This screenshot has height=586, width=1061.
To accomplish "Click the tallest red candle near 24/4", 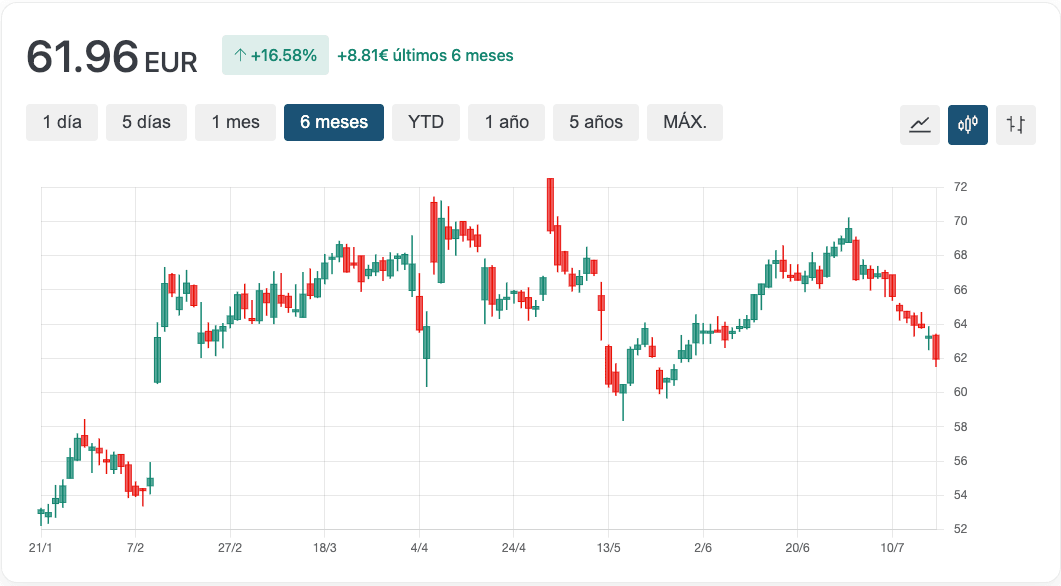I will click(549, 205).
